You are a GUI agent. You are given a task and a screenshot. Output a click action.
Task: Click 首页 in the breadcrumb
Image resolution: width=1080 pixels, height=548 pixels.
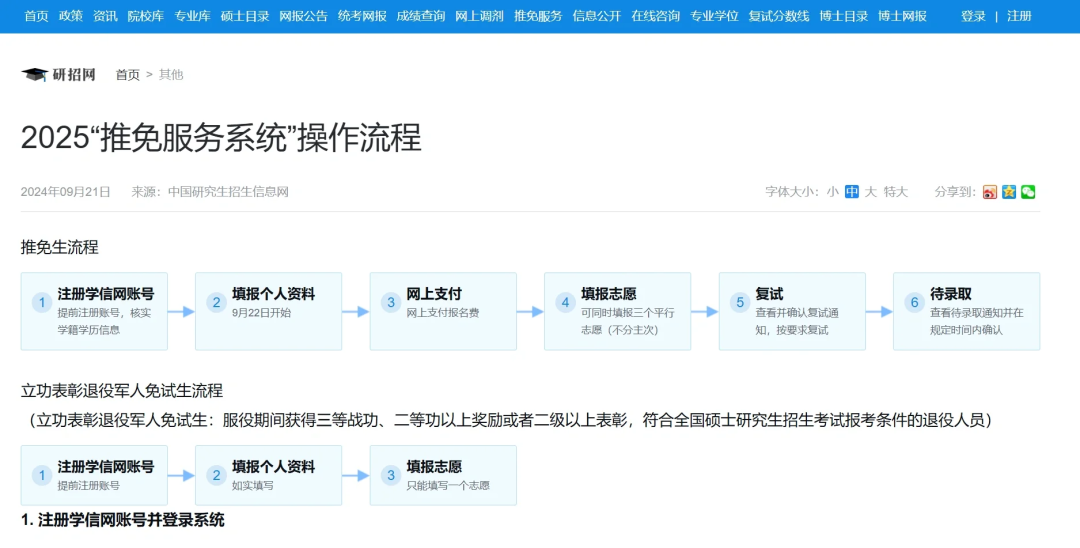(128, 75)
